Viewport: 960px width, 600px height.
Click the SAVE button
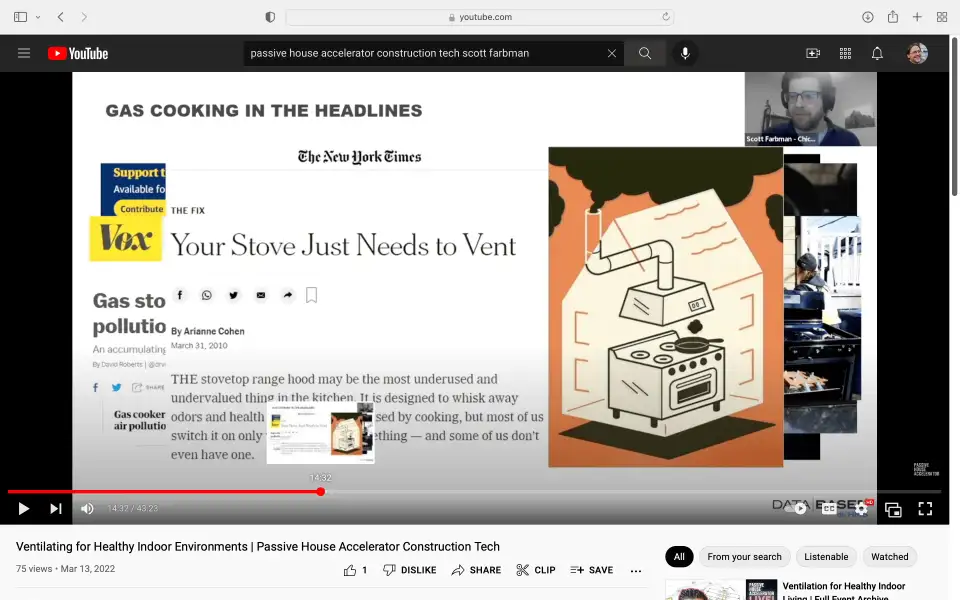click(592, 570)
